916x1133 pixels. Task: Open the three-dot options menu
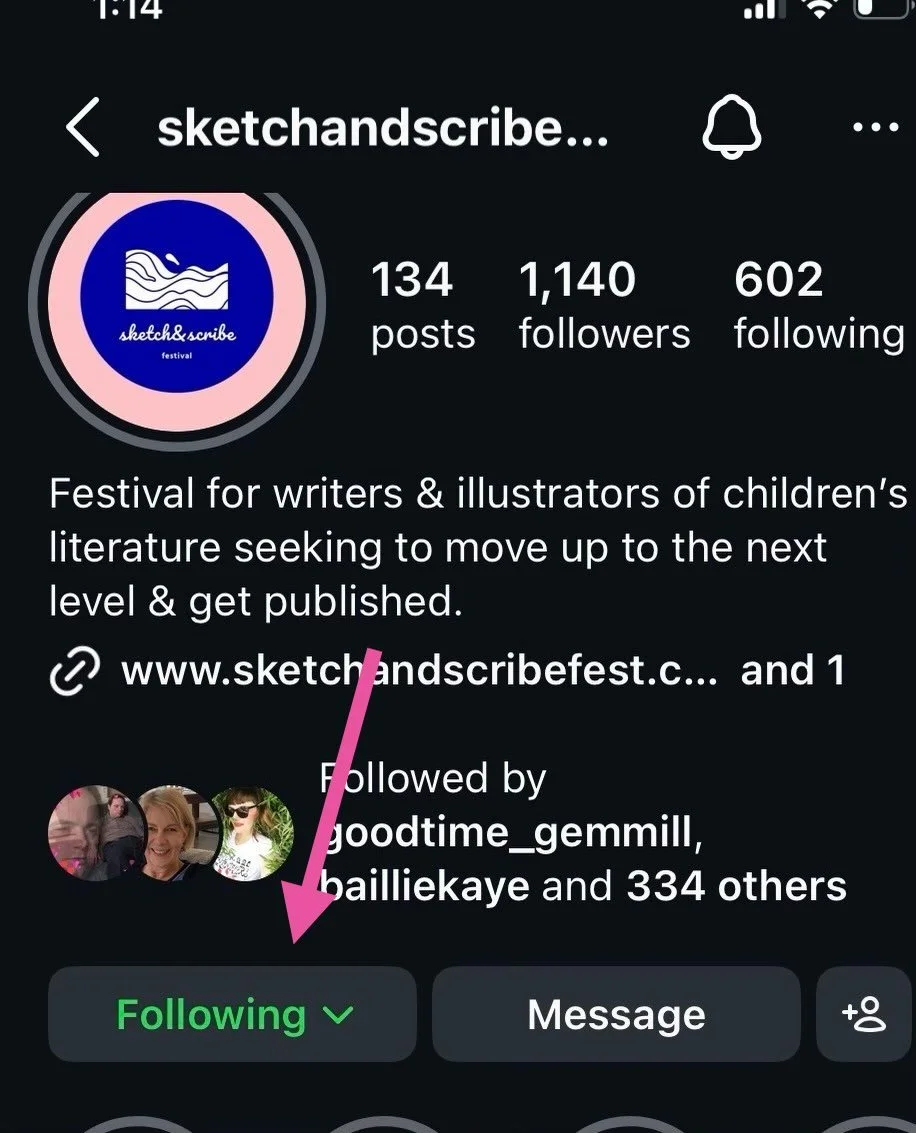tap(876, 127)
